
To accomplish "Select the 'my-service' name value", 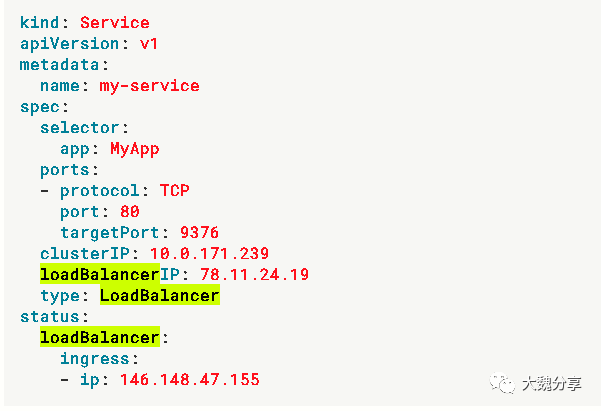I will coord(149,85).
